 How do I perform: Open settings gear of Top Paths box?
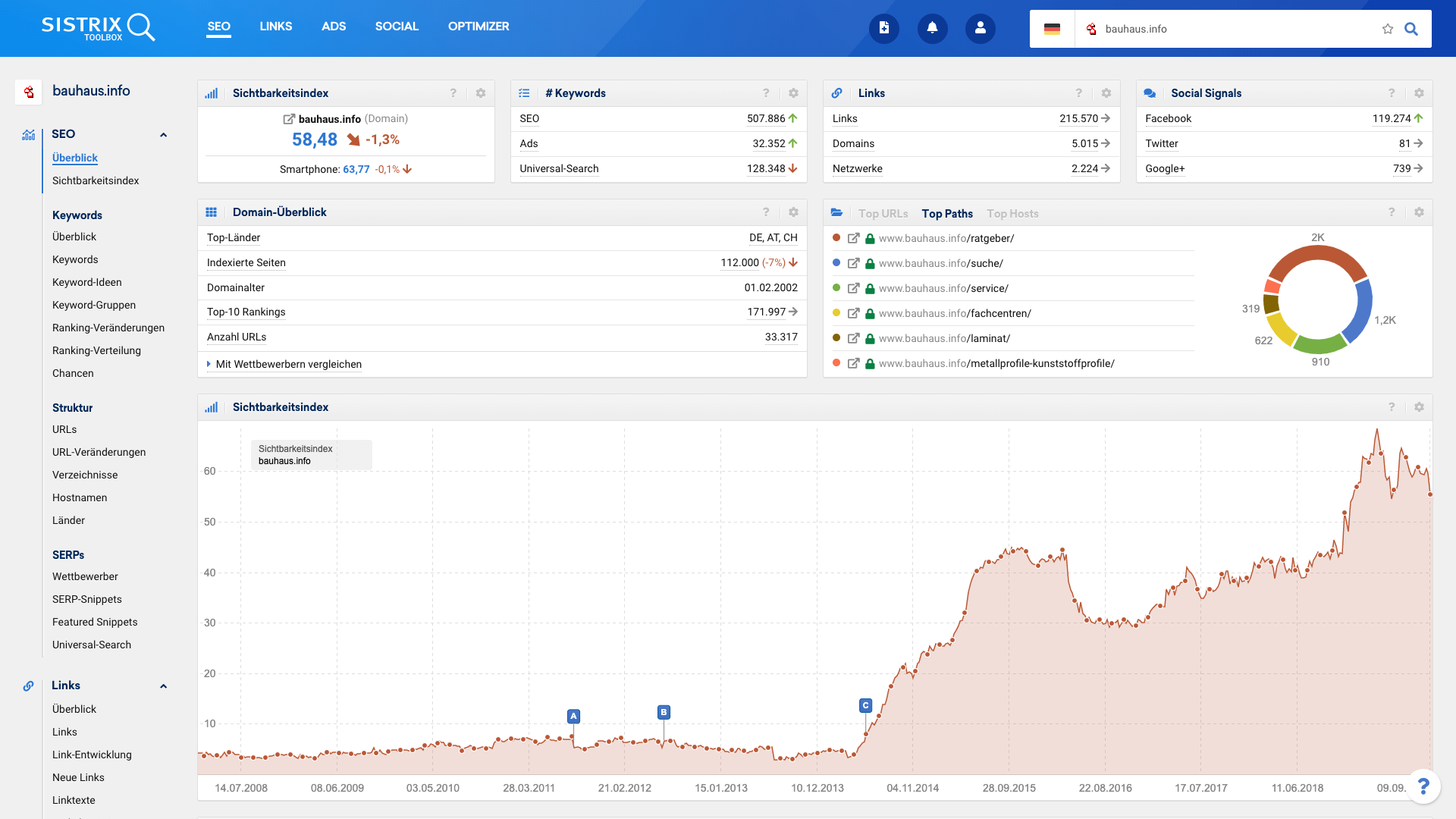point(1419,212)
